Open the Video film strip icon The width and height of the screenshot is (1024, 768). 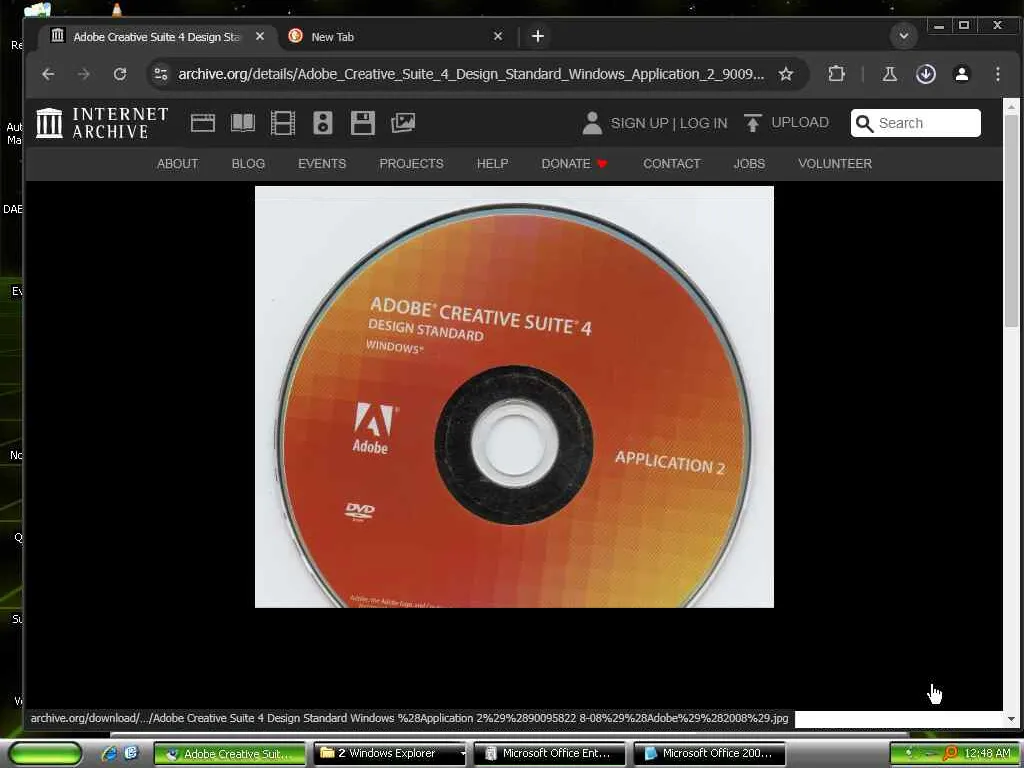tap(283, 123)
